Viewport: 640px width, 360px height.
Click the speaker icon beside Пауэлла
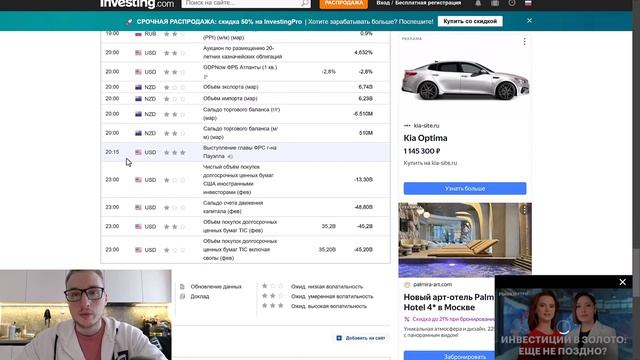click(230, 156)
